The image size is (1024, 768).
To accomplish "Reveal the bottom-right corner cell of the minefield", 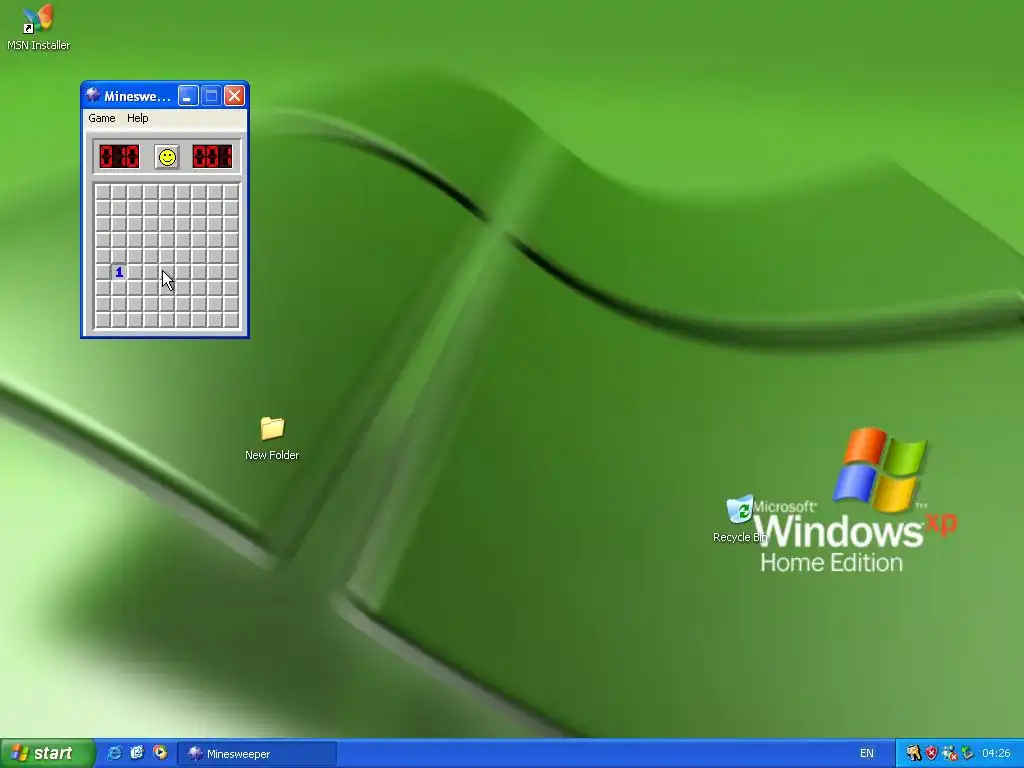I will tap(231, 320).
